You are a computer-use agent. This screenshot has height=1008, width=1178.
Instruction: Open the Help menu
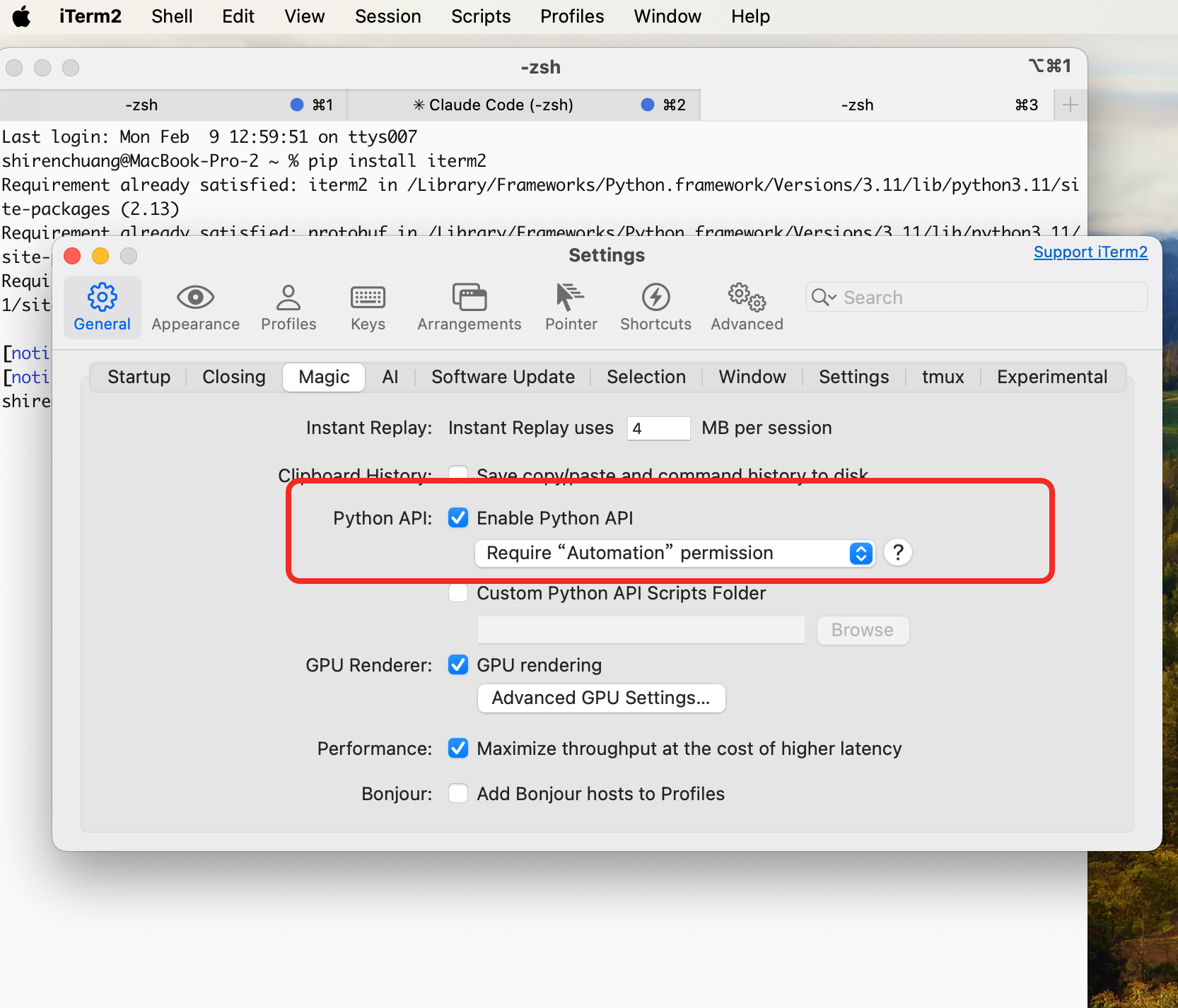750,16
